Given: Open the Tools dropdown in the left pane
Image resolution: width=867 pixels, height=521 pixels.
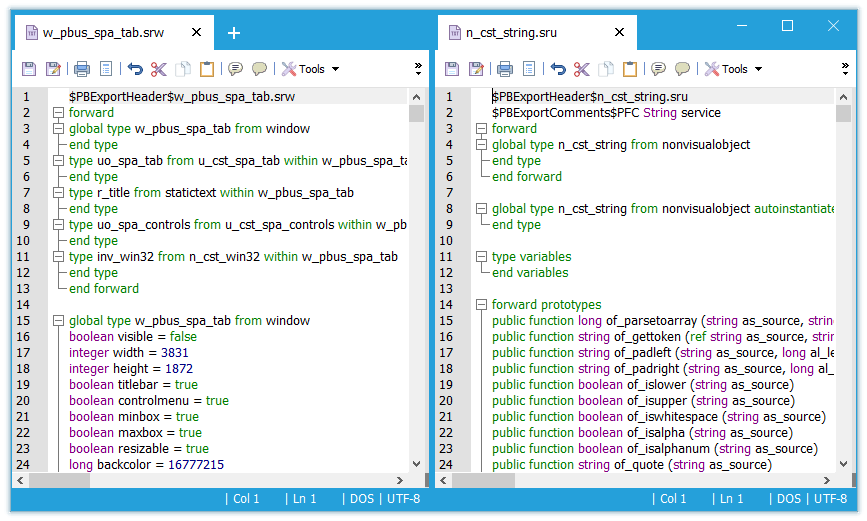Looking at the screenshot, I should [311, 69].
